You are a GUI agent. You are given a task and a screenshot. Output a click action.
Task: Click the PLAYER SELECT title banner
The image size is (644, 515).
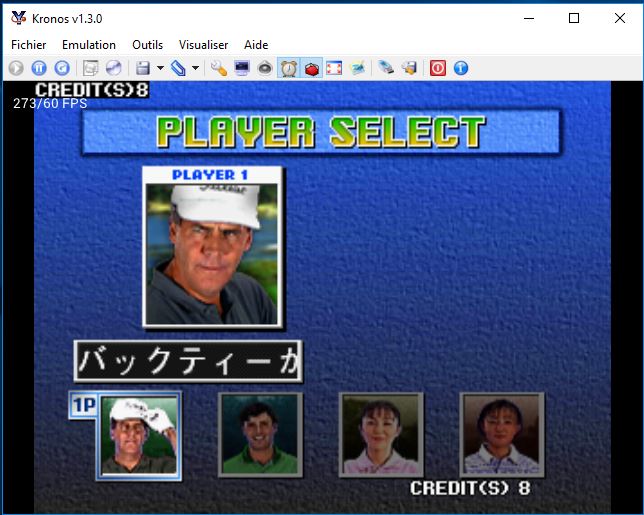click(321, 132)
